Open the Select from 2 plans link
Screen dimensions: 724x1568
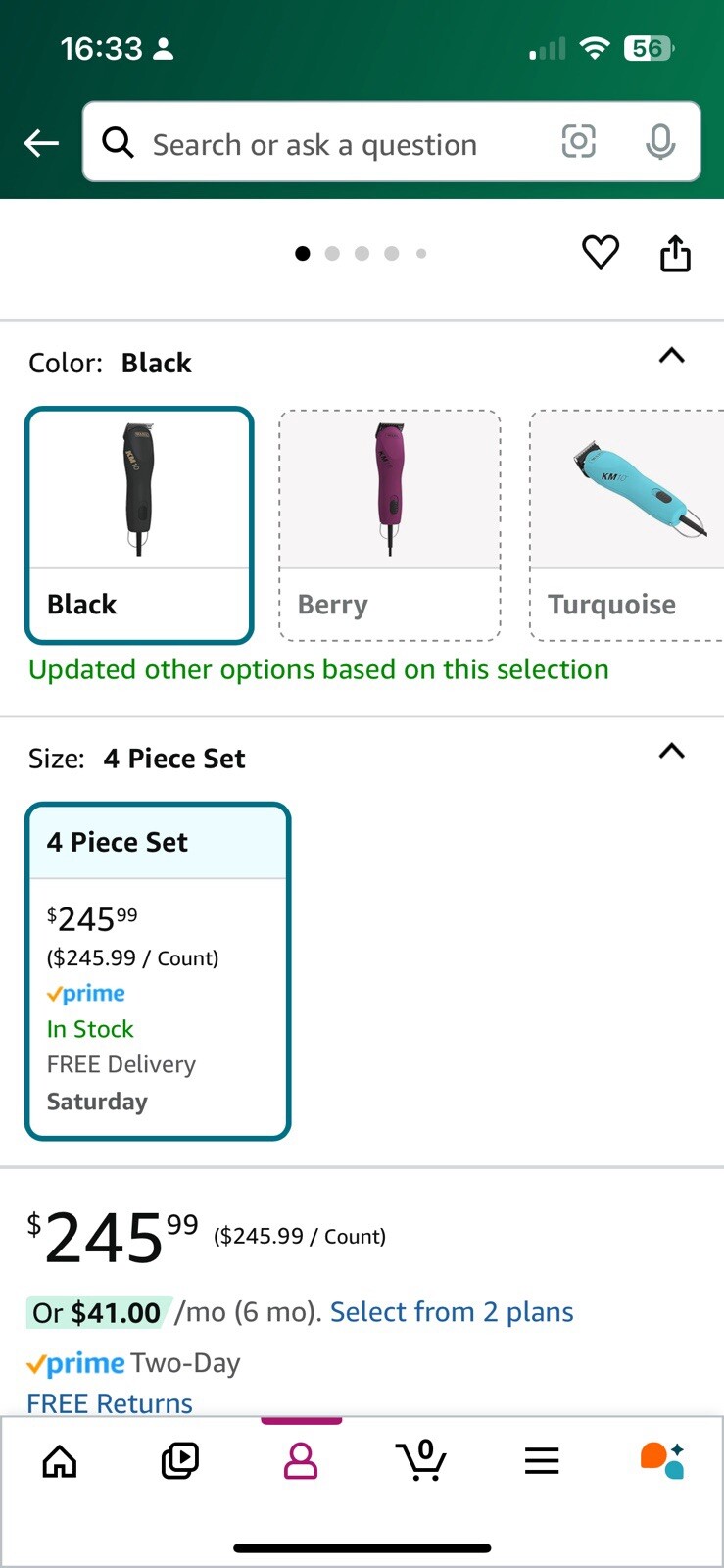pos(452,1312)
